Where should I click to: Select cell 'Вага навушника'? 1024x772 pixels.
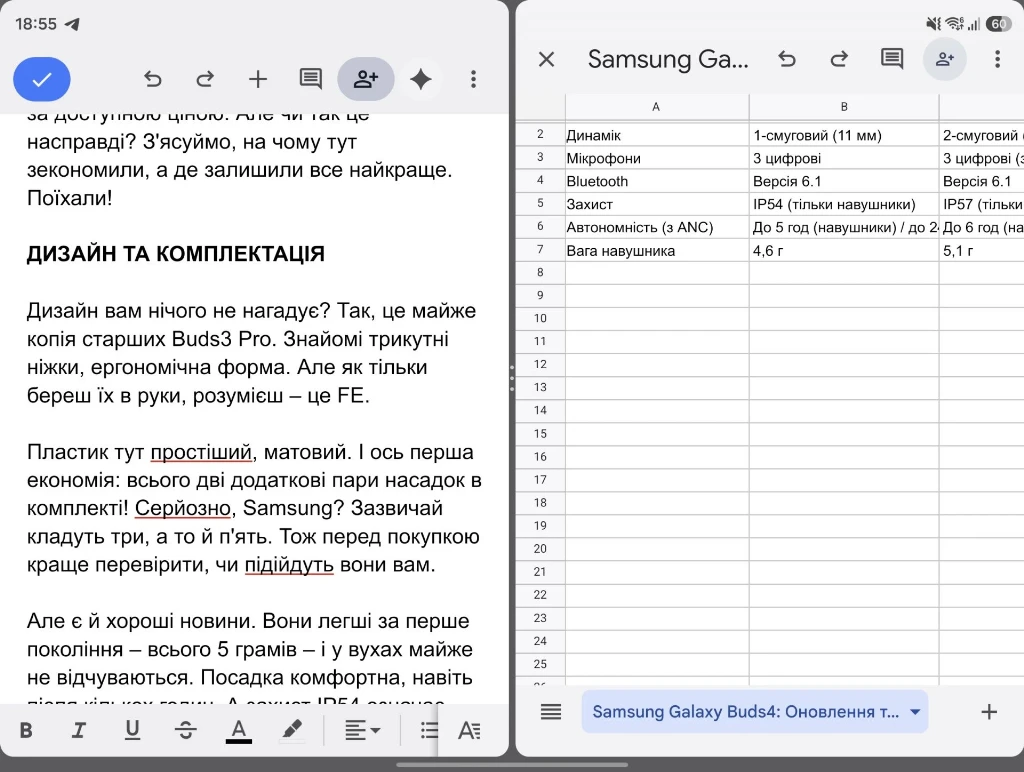tap(657, 250)
